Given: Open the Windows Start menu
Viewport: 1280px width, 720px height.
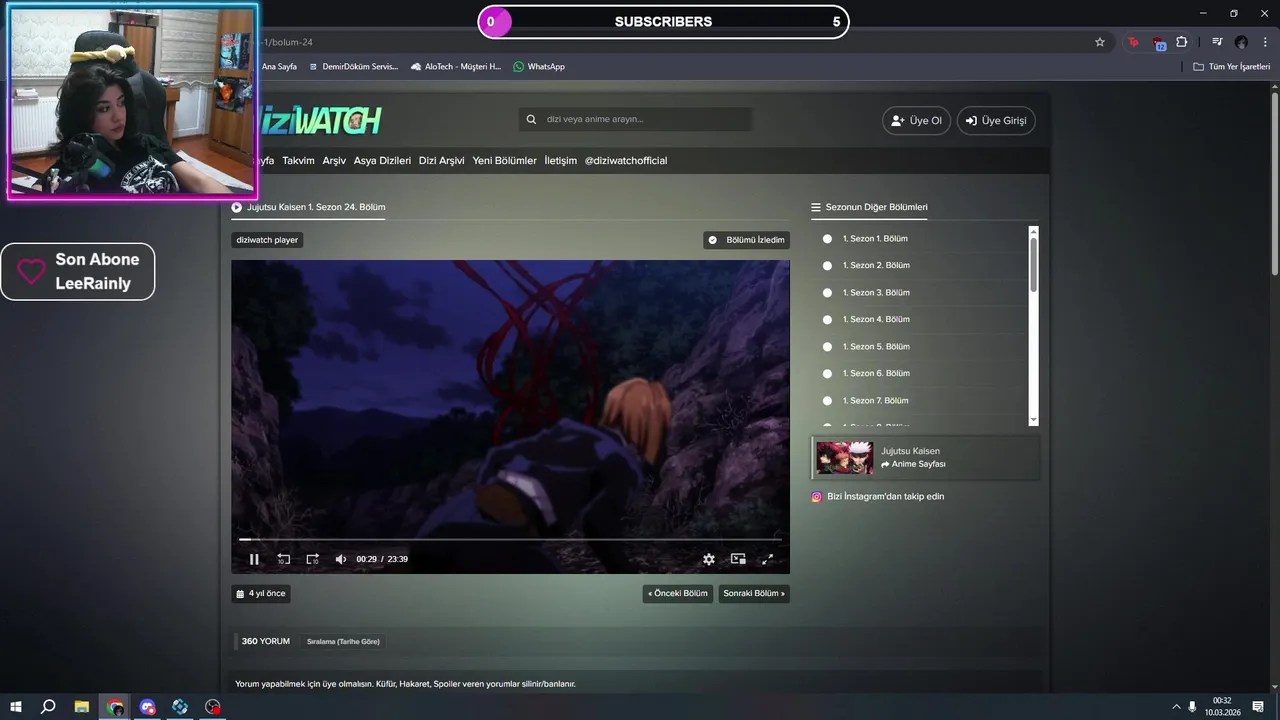Looking at the screenshot, I should [16, 707].
